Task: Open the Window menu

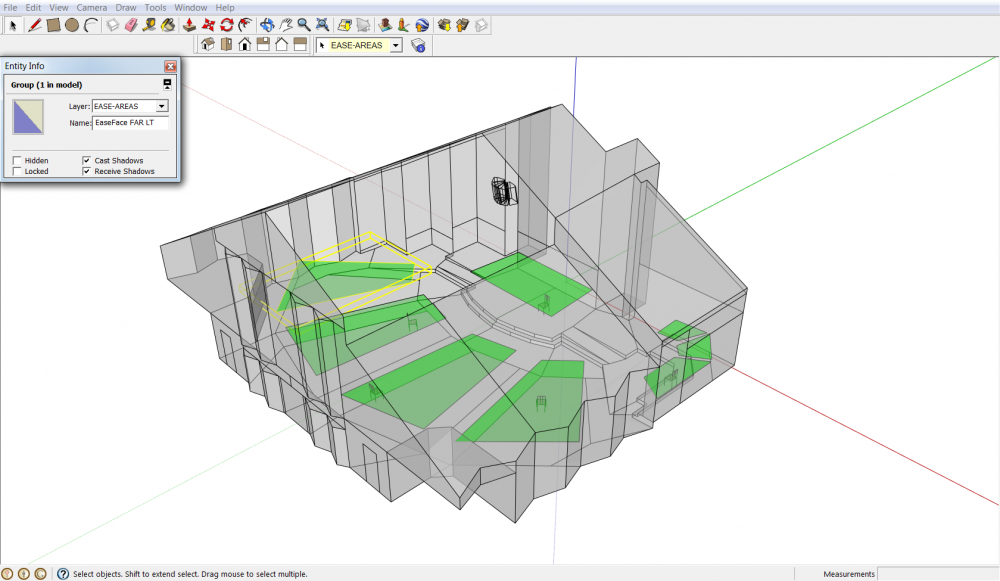Action: [x=191, y=8]
